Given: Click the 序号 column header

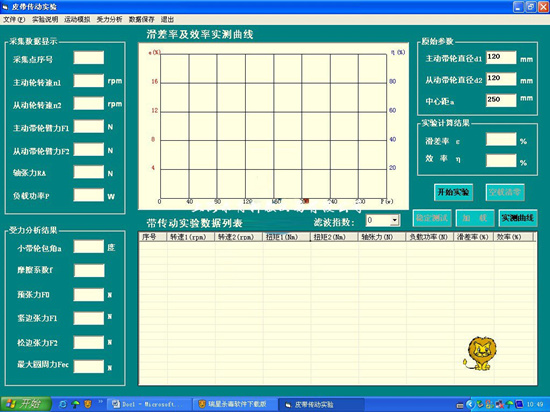Looking at the screenshot, I should pyautogui.click(x=153, y=237).
